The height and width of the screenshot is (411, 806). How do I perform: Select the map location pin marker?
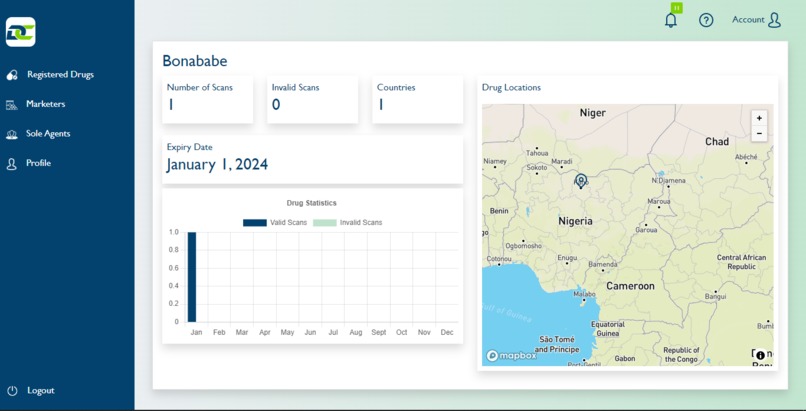click(x=581, y=181)
